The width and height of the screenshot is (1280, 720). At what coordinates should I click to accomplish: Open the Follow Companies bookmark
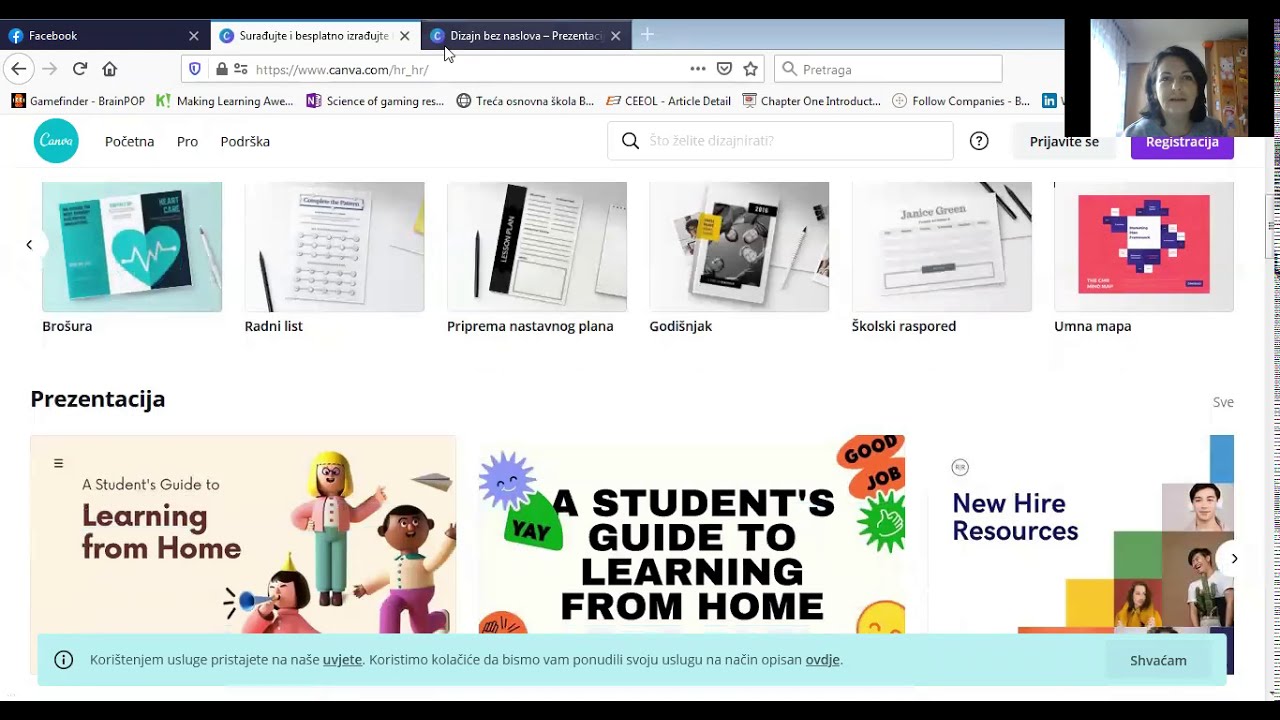[961, 101]
